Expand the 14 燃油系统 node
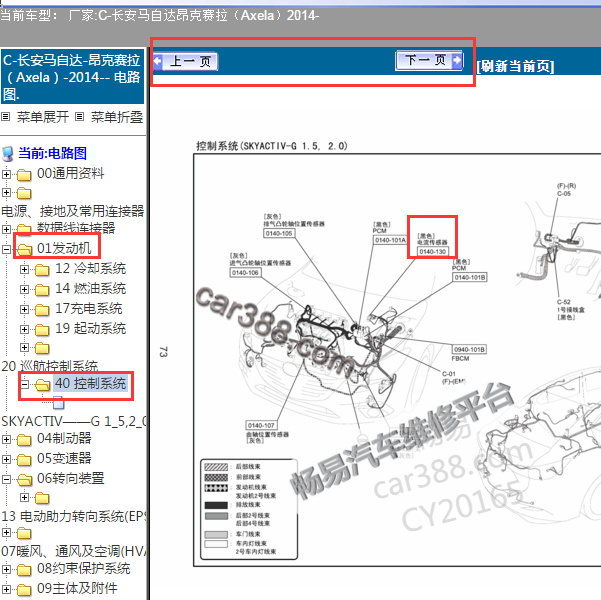 pos(25,289)
